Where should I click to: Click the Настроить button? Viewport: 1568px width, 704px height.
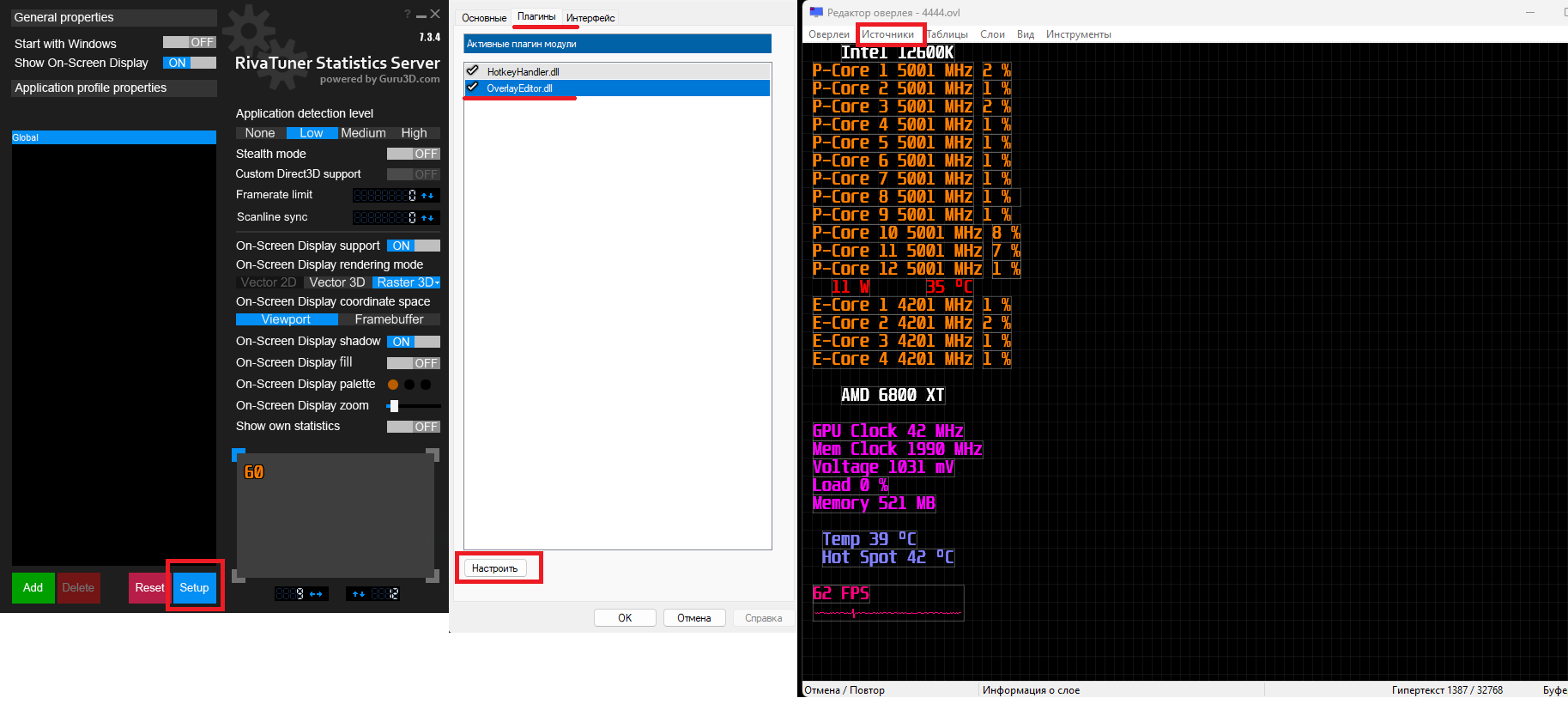click(x=495, y=568)
